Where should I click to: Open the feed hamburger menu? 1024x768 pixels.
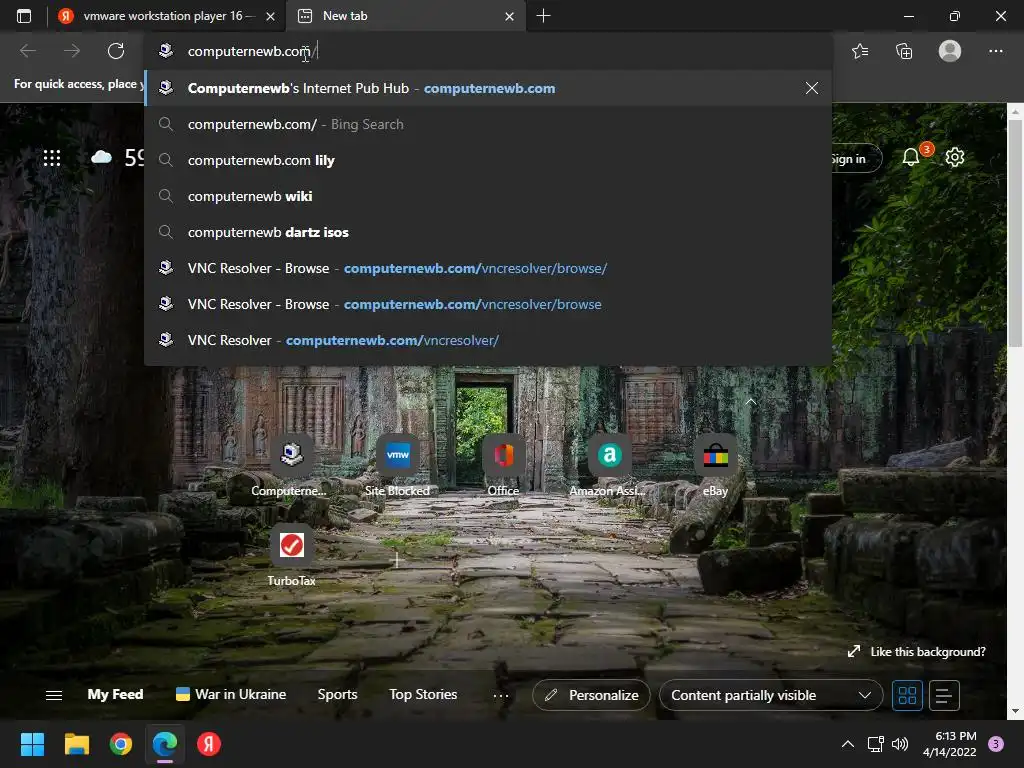coord(54,695)
